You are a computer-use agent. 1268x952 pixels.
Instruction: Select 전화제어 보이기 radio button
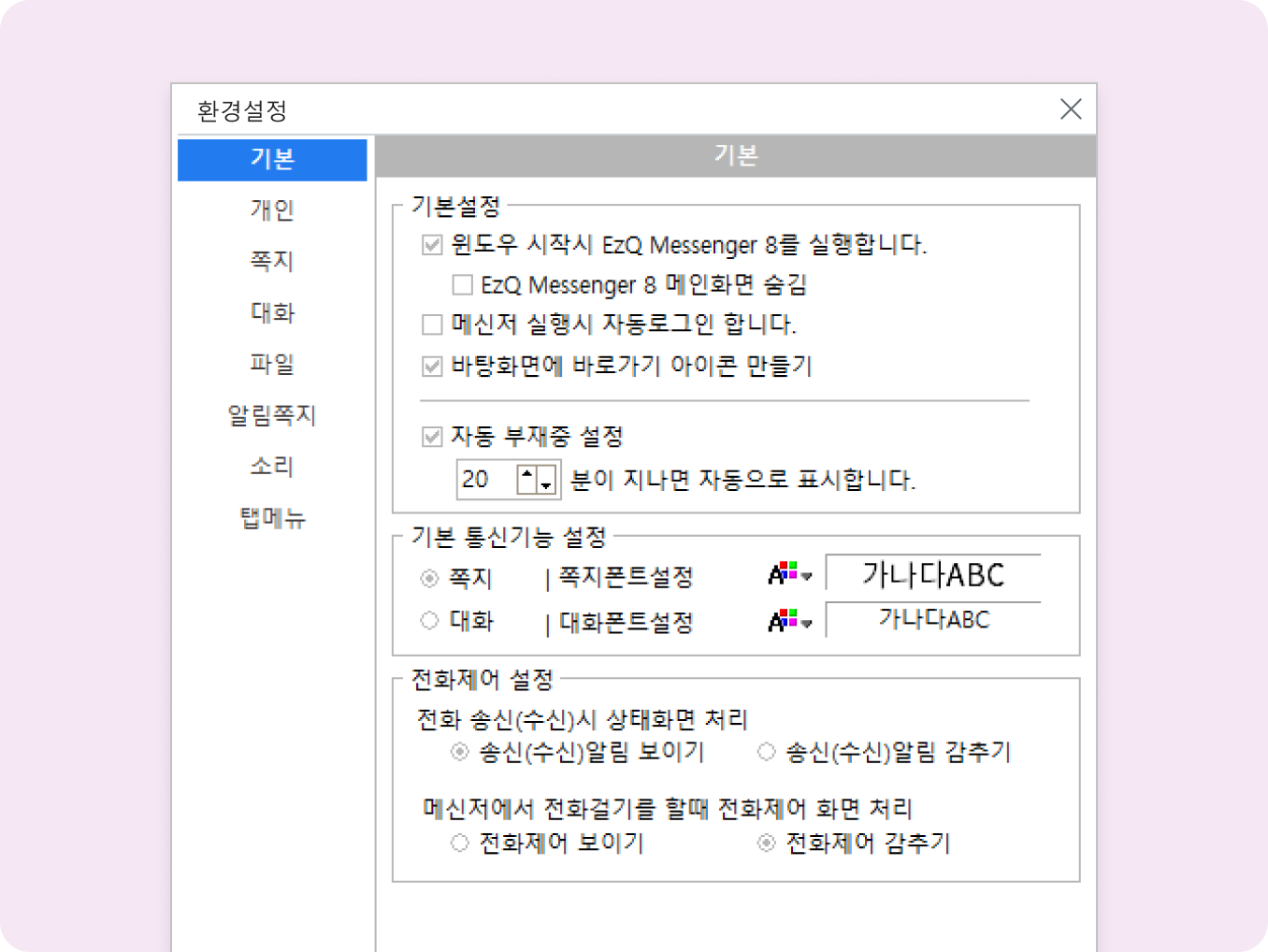point(459,843)
